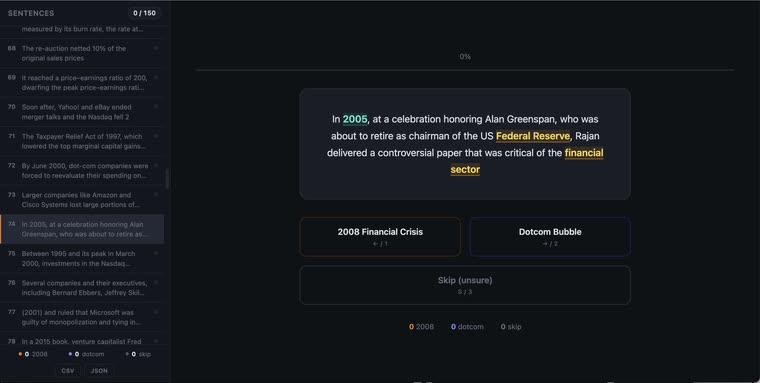The height and width of the screenshot is (383, 760).
Task: Export labels with the CSV button
Action: point(68,371)
